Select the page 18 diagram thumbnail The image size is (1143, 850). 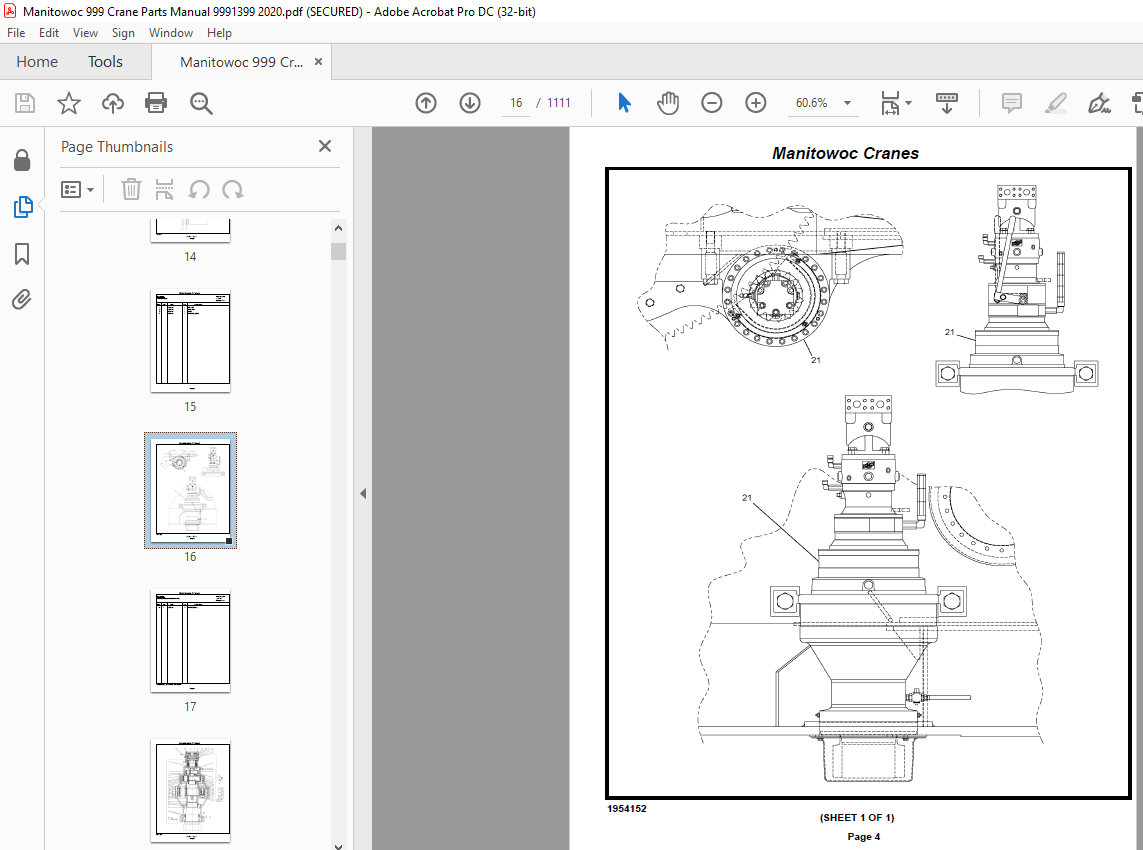[190, 791]
